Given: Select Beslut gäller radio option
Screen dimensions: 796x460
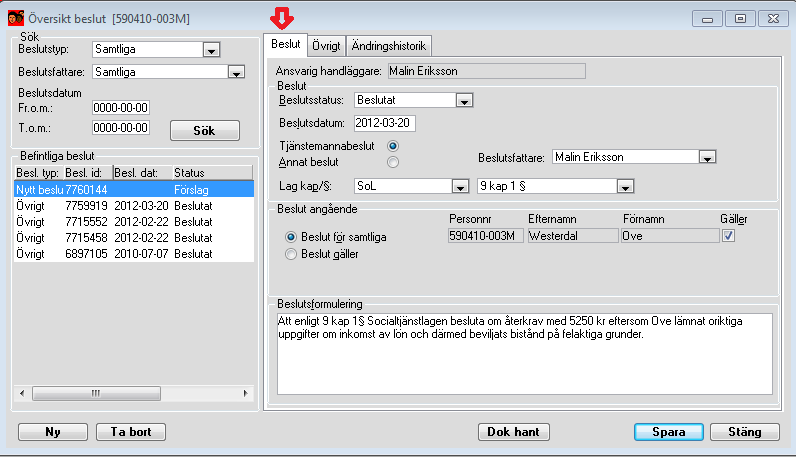Looking at the screenshot, I should pyautogui.click(x=291, y=254).
